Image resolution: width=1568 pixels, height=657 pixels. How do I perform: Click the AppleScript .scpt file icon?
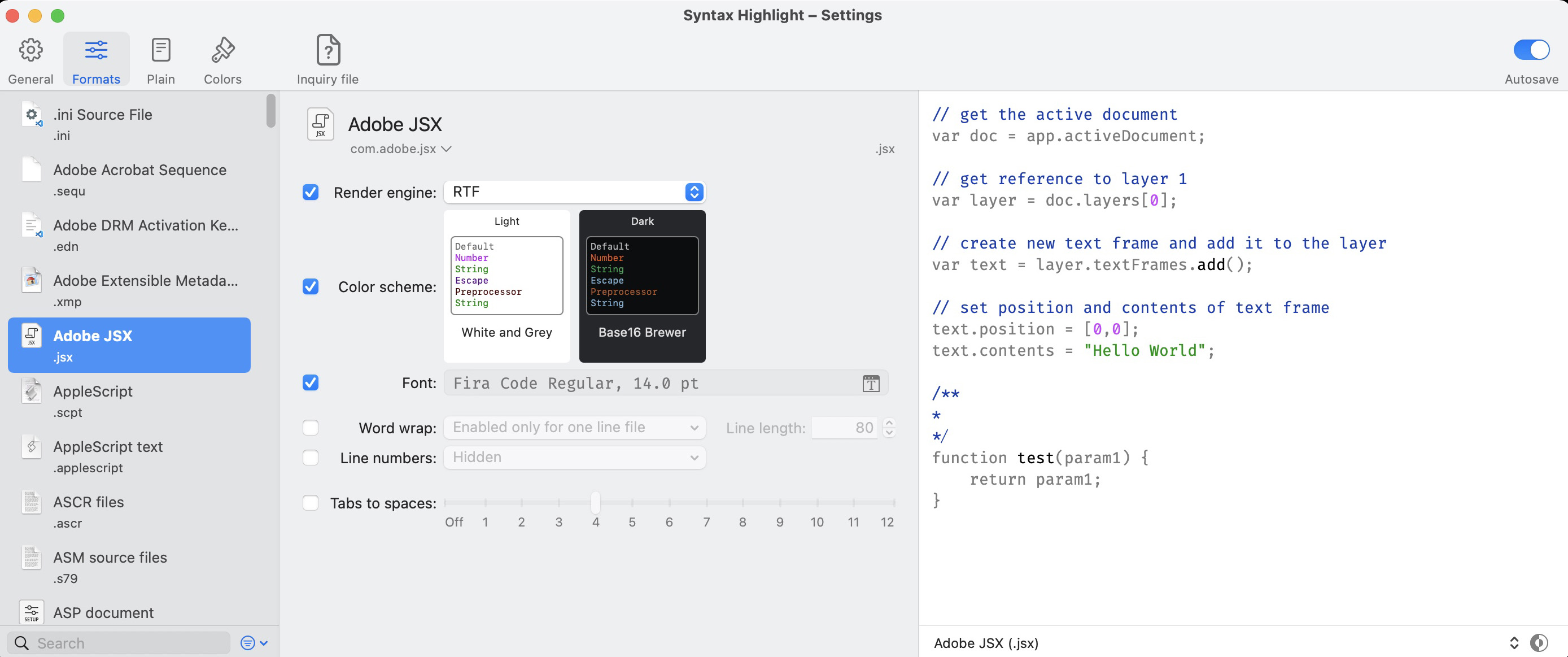click(32, 391)
